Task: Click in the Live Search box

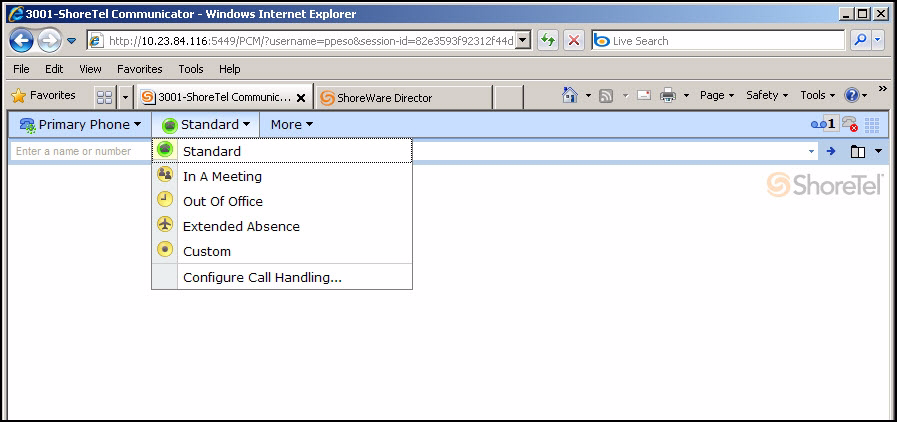Action: point(718,41)
